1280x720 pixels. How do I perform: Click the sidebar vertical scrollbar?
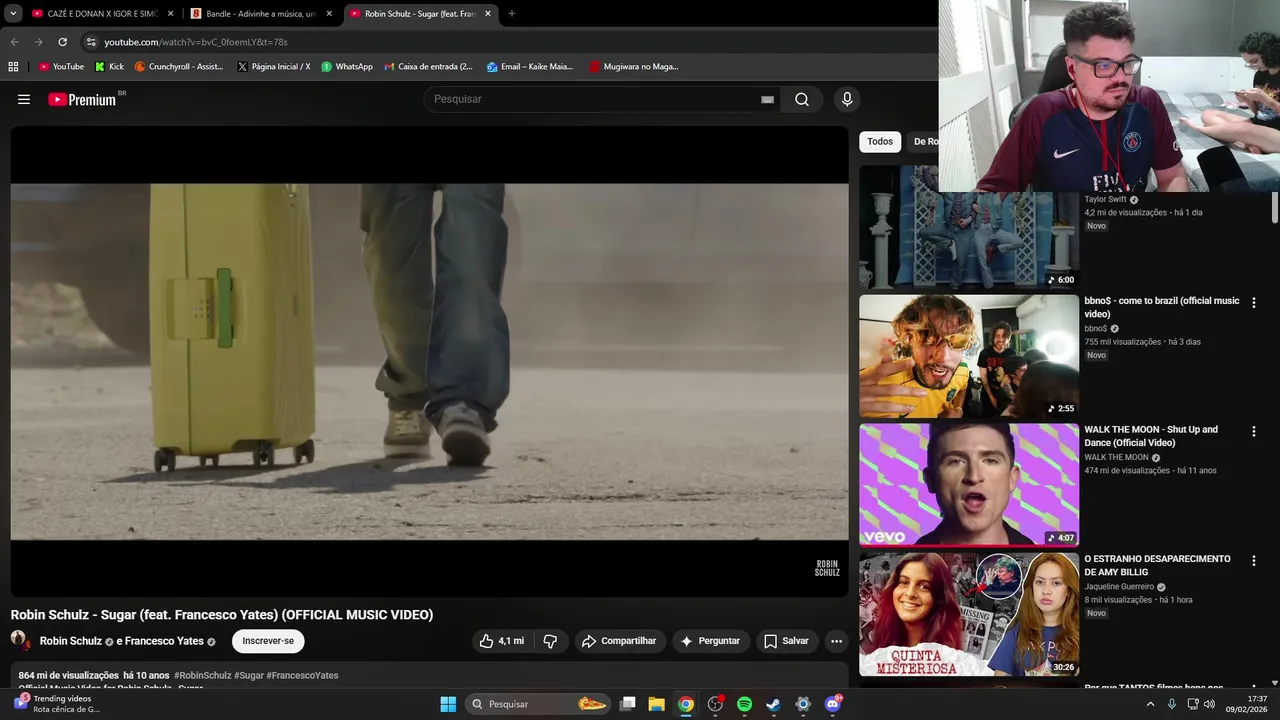[x=1275, y=205]
